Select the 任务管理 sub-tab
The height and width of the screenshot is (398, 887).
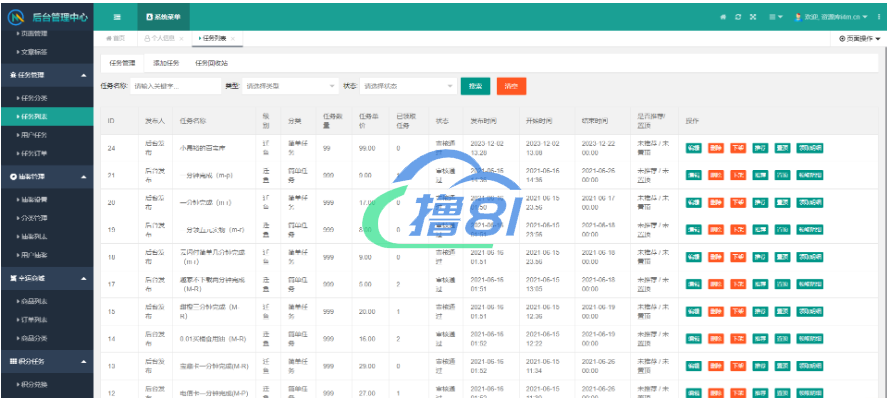pos(122,63)
